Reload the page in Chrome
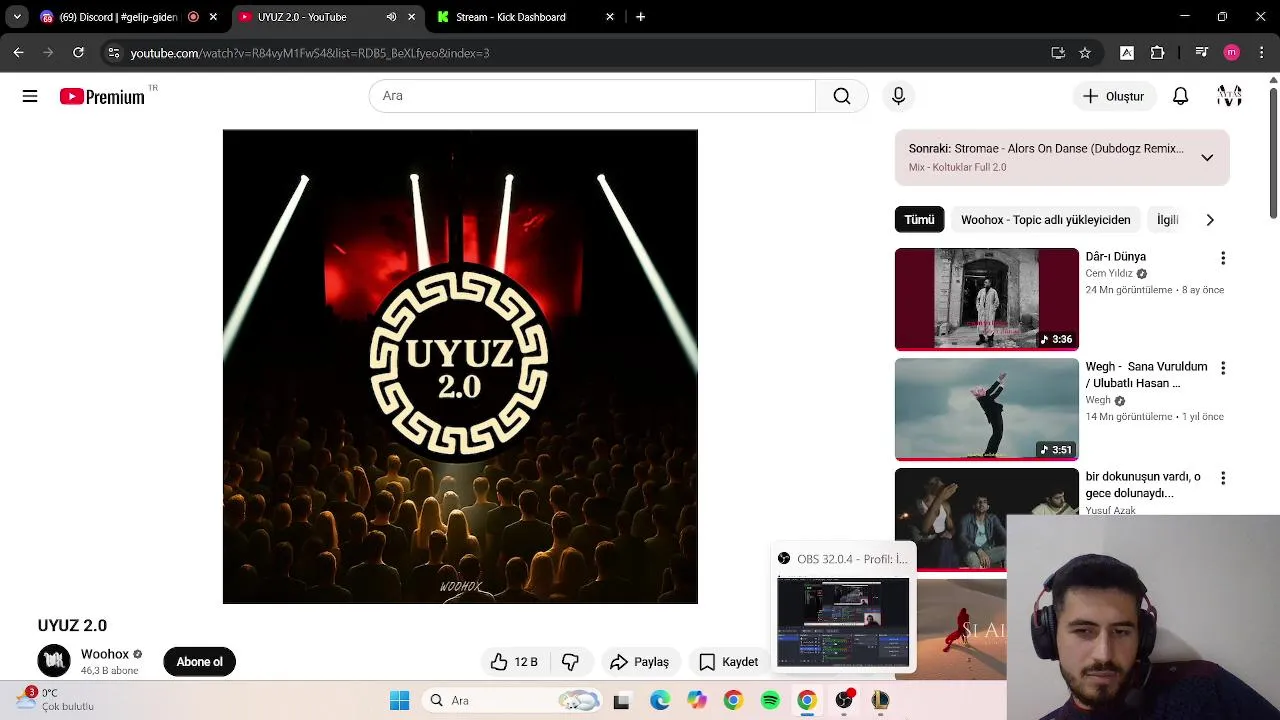1280x720 pixels. pyautogui.click(x=78, y=53)
